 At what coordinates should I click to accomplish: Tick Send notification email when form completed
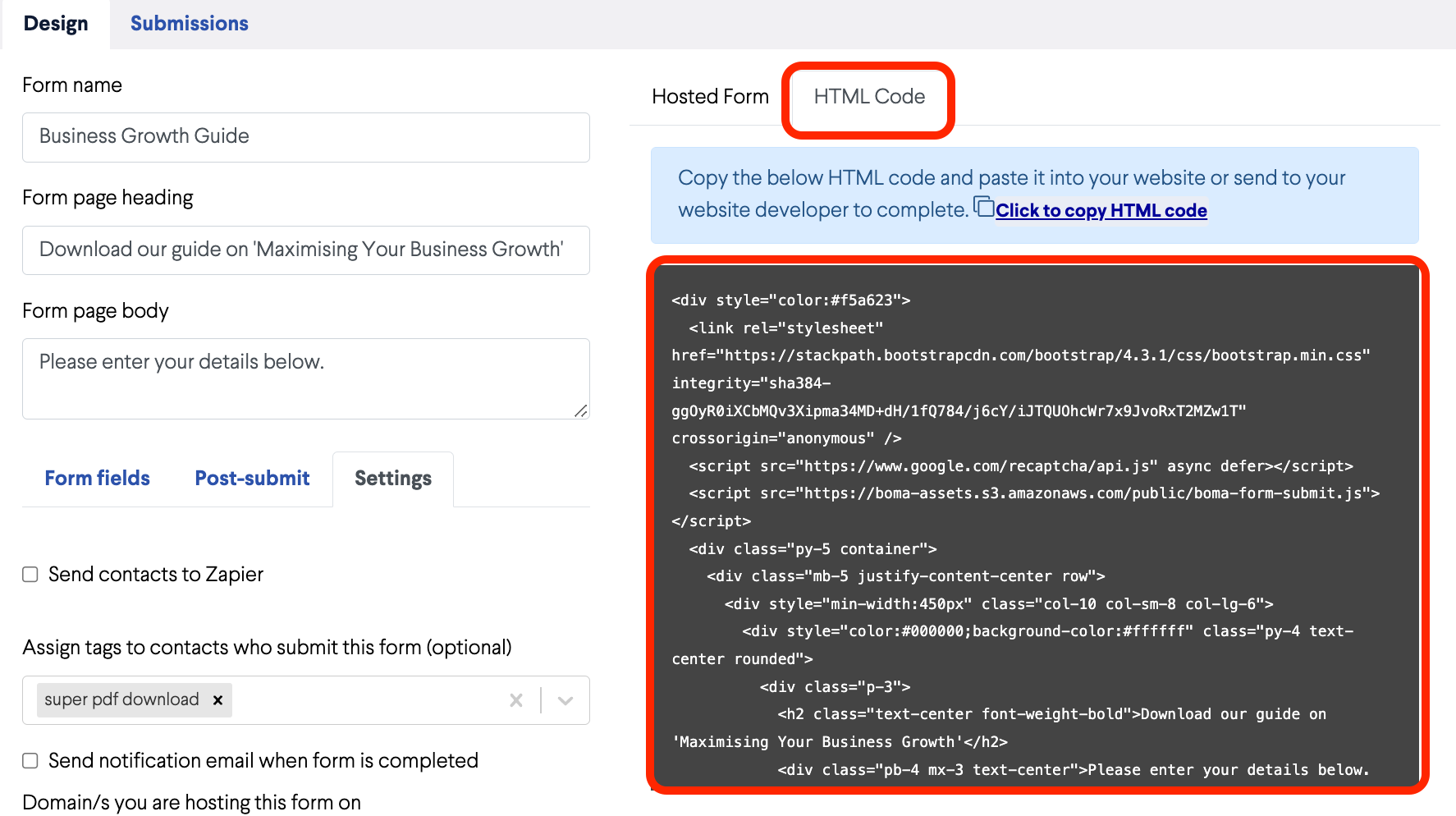coord(30,761)
